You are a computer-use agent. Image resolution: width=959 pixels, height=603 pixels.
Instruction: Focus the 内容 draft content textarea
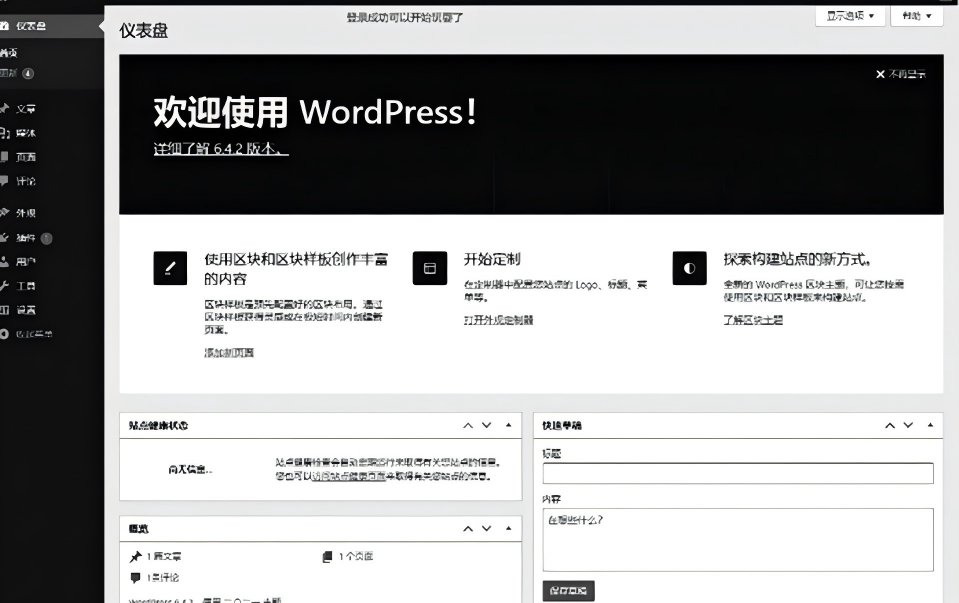point(738,540)
